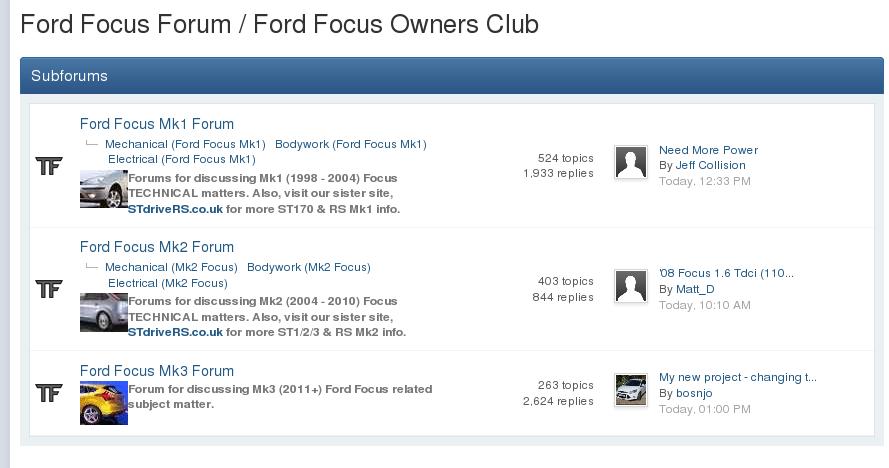Click the yellow car Mk3 forum thumbnail
Image resolution: width=889 pixels, height=468 pixels.
click(x=103, y=402)
